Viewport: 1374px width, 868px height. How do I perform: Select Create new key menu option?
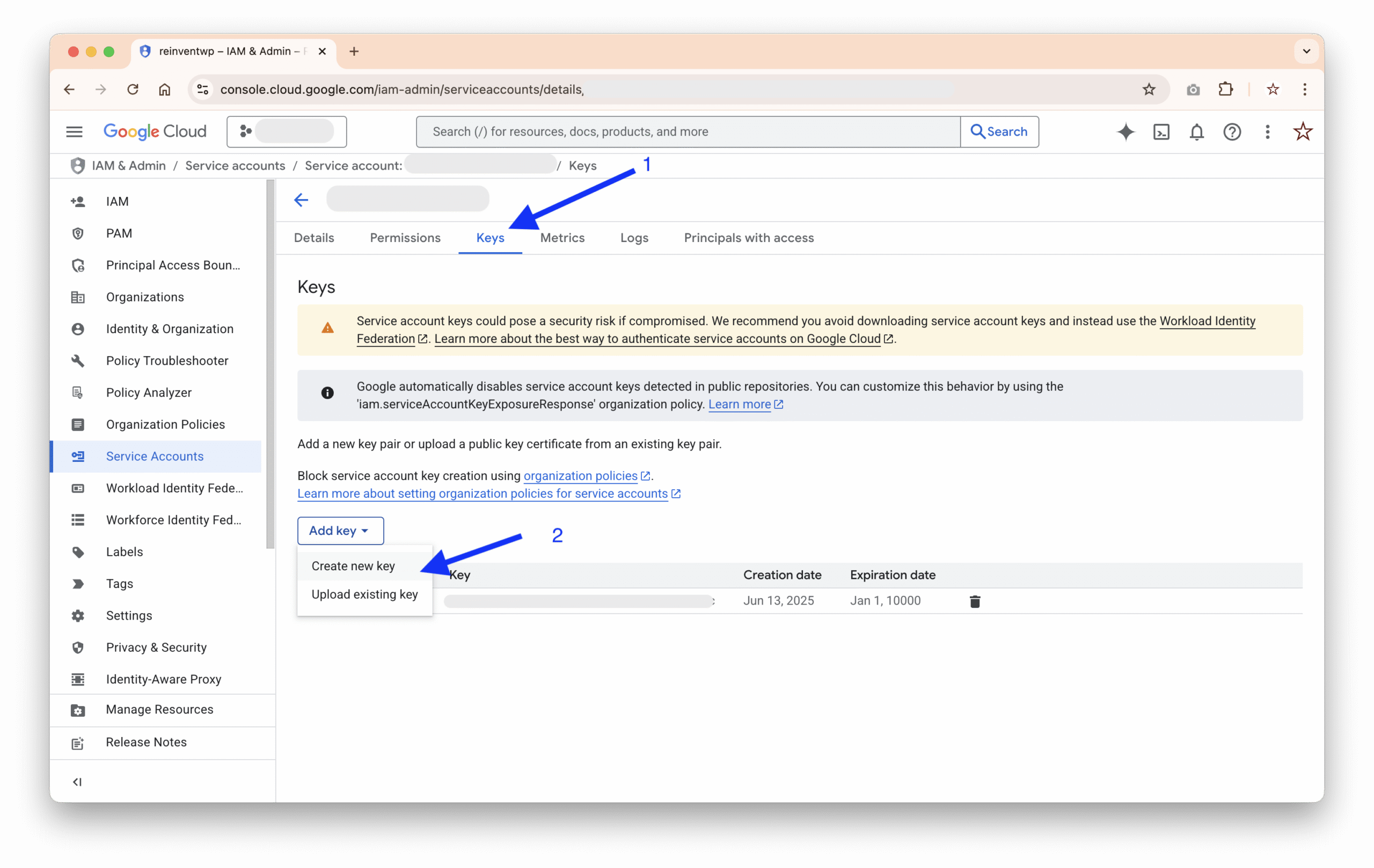(353, 566)
